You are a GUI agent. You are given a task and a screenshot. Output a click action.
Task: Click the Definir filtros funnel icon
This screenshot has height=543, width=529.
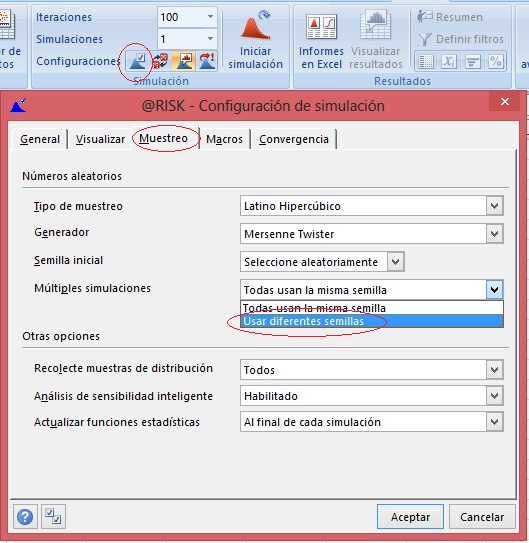pyautogui.click(x=425, y=39)
